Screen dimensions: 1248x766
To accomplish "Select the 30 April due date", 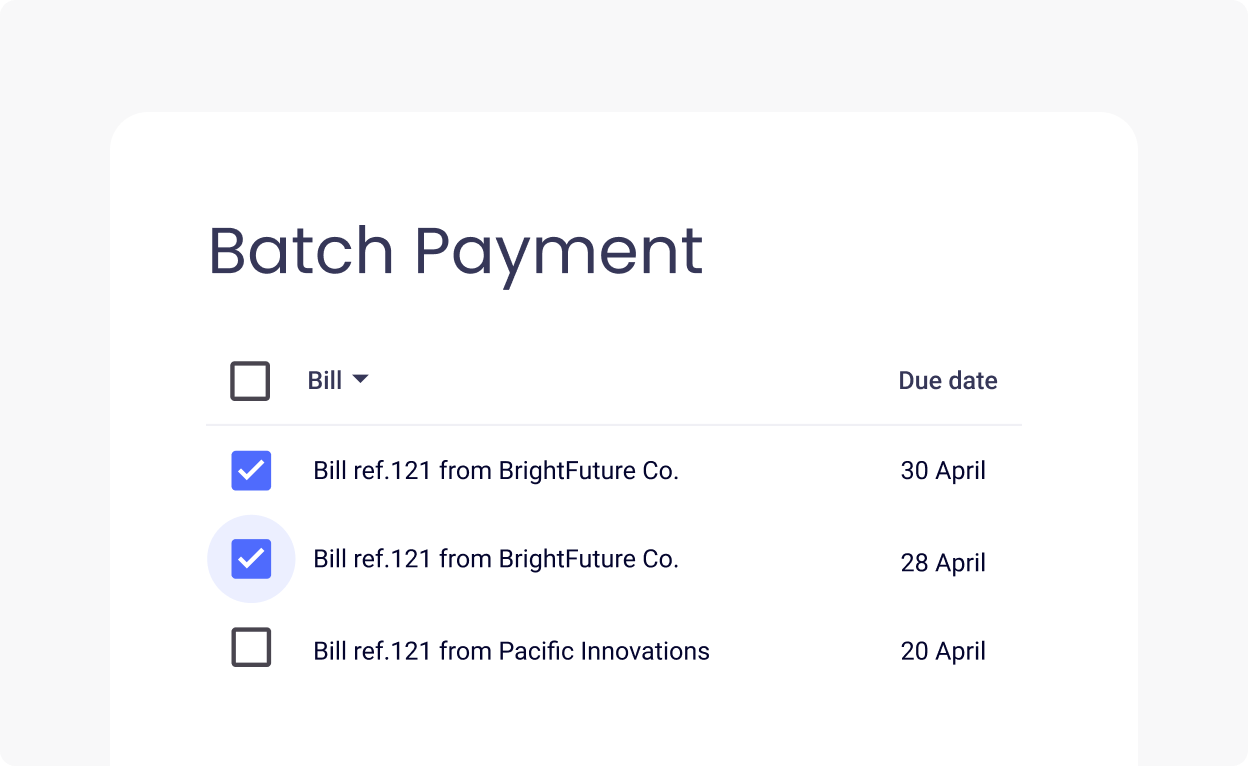I will [942, 470].
